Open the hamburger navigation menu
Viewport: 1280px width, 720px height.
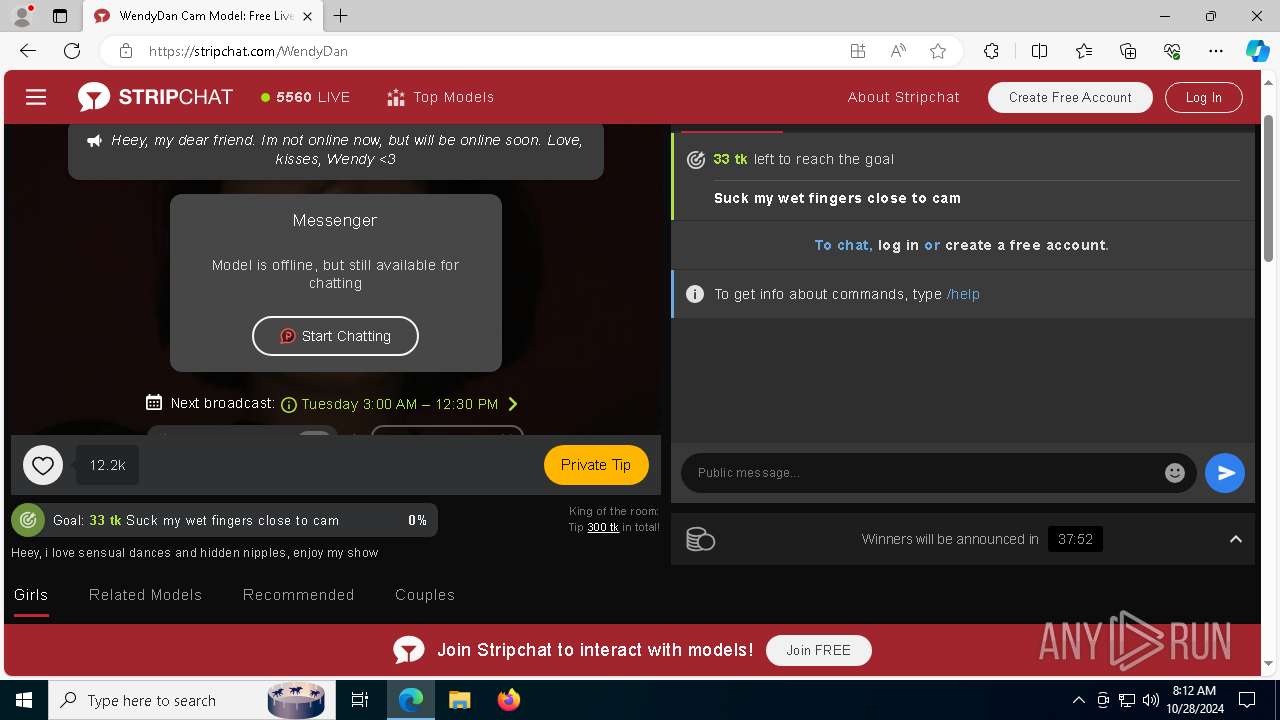(x=36, y=97)
